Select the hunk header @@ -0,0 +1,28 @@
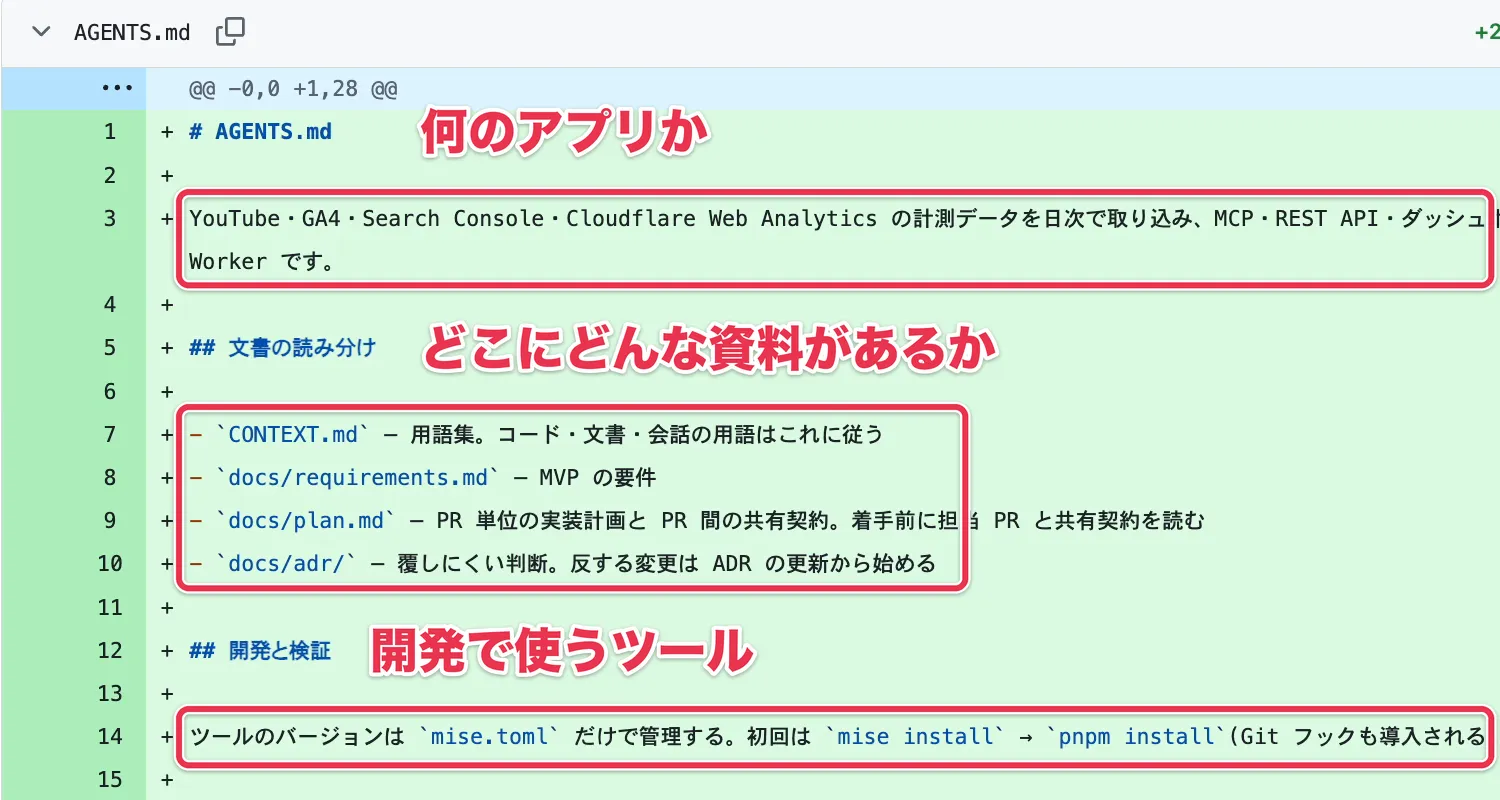 (x=293, y=90)
